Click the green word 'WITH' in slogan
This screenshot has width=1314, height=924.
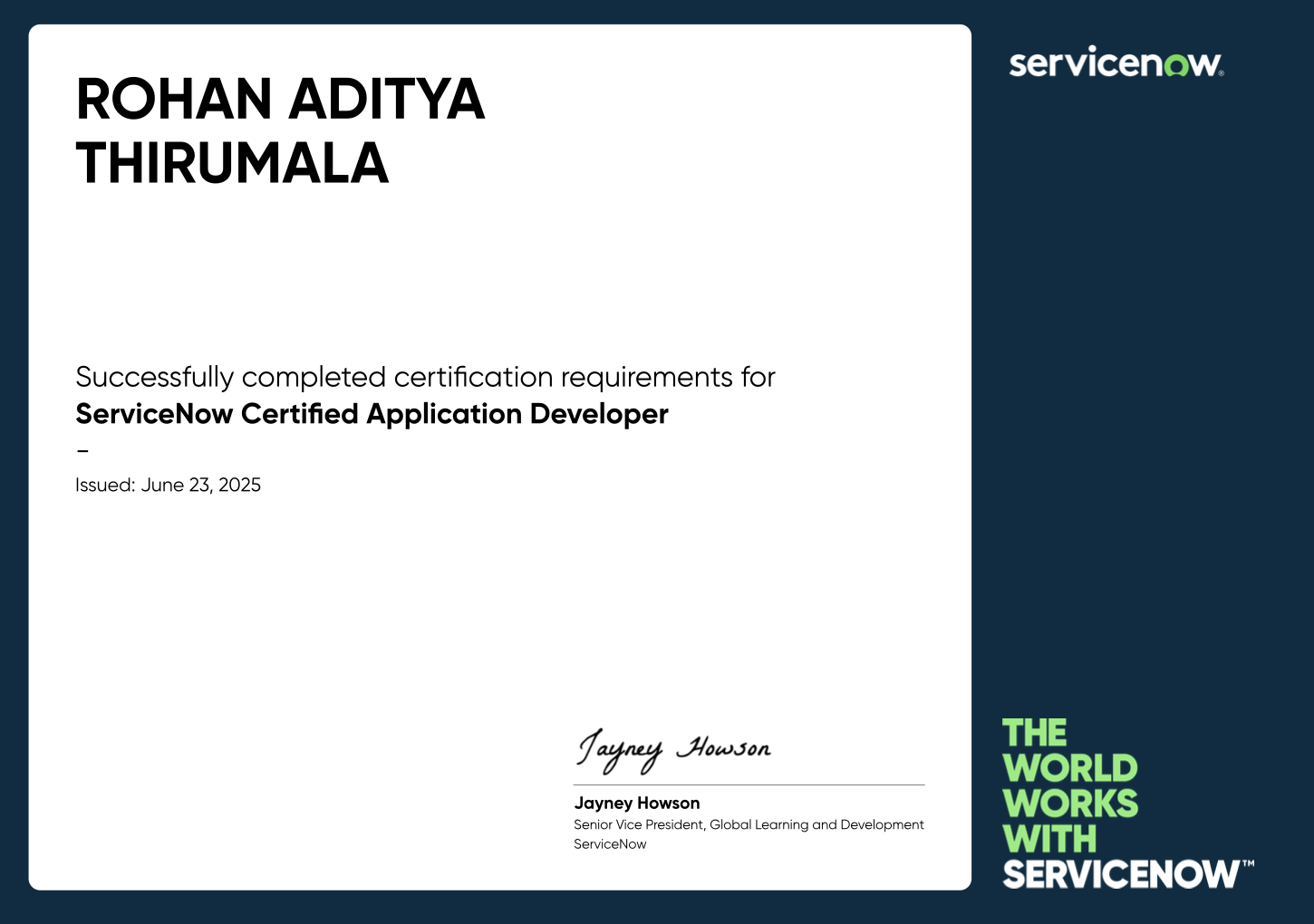(x=1049, y=839)
